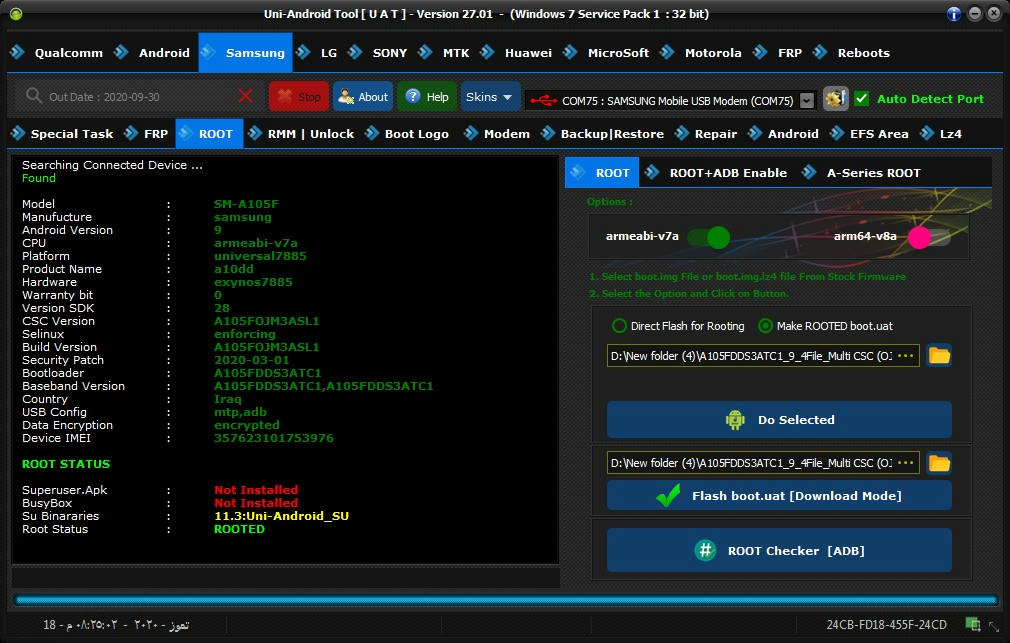This screenshot has height=643, width=1010.
Task: Browse for boot.uat using second folder icon
Action: [939, 463]
